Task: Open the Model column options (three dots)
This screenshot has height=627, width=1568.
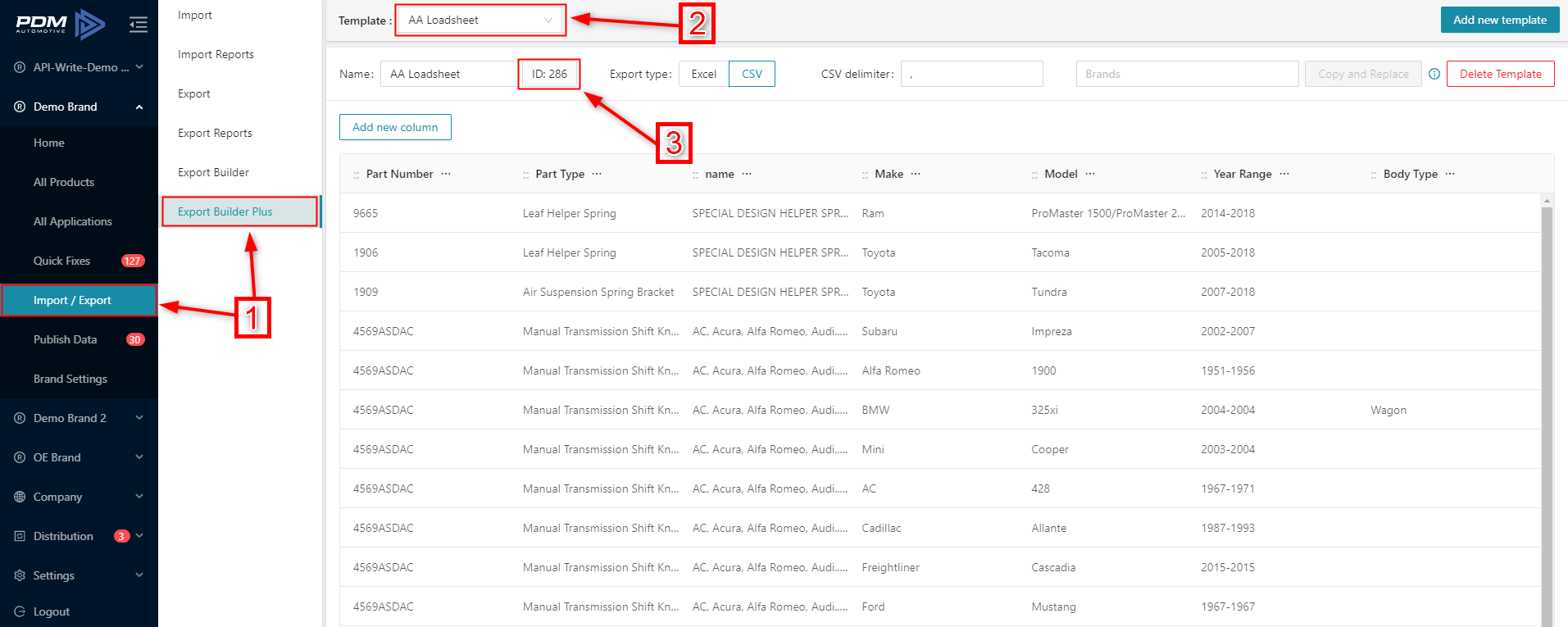Action: [x=1090, y=174]
